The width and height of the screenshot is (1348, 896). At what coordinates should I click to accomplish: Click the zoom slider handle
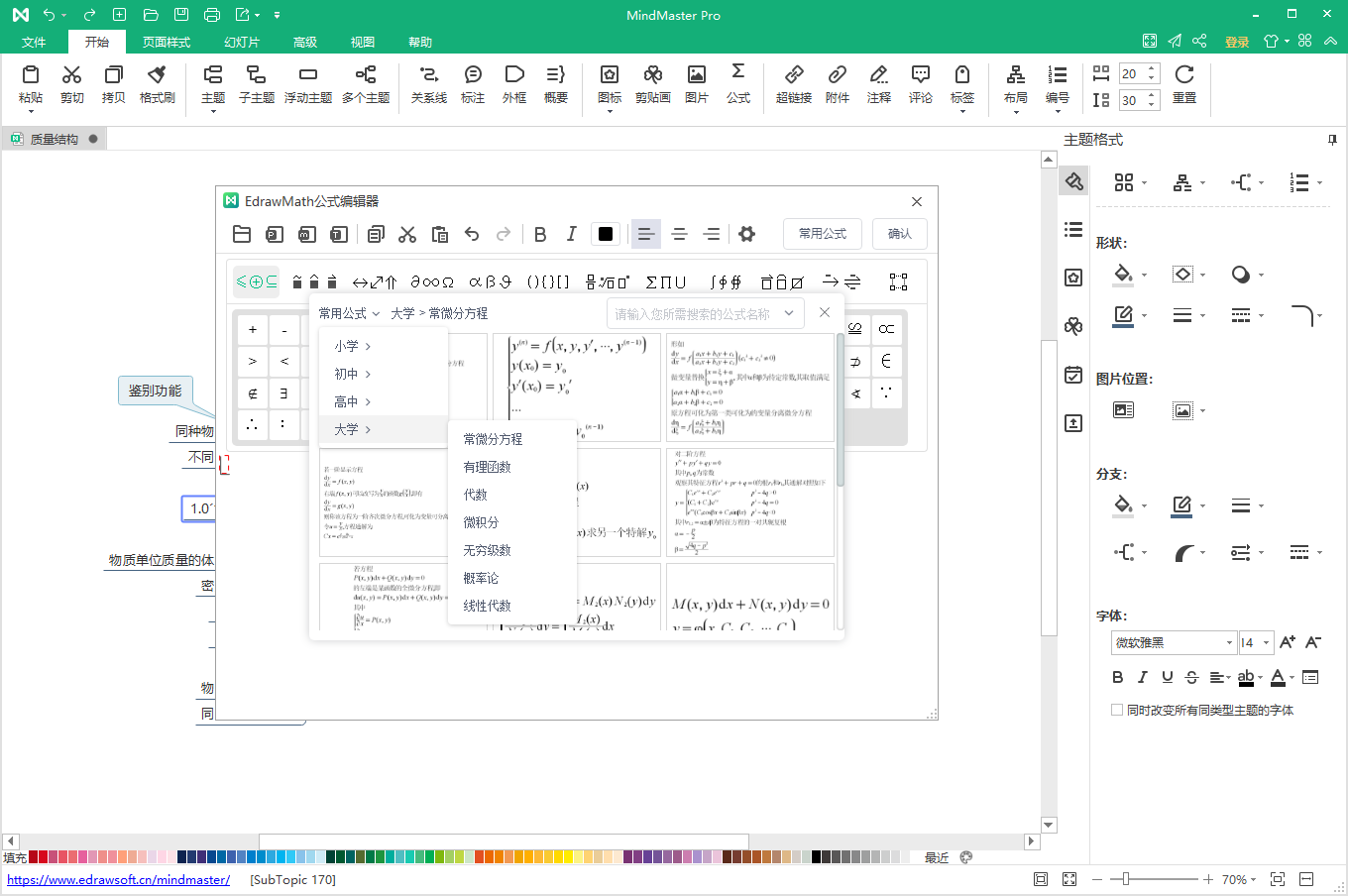point(1126,879)
